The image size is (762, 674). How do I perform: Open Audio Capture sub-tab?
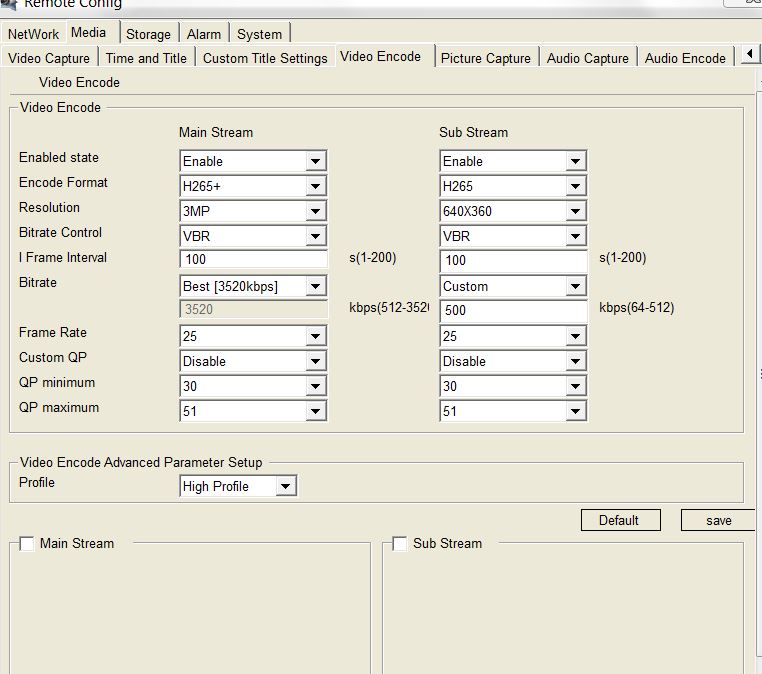[x=588, y=58]
